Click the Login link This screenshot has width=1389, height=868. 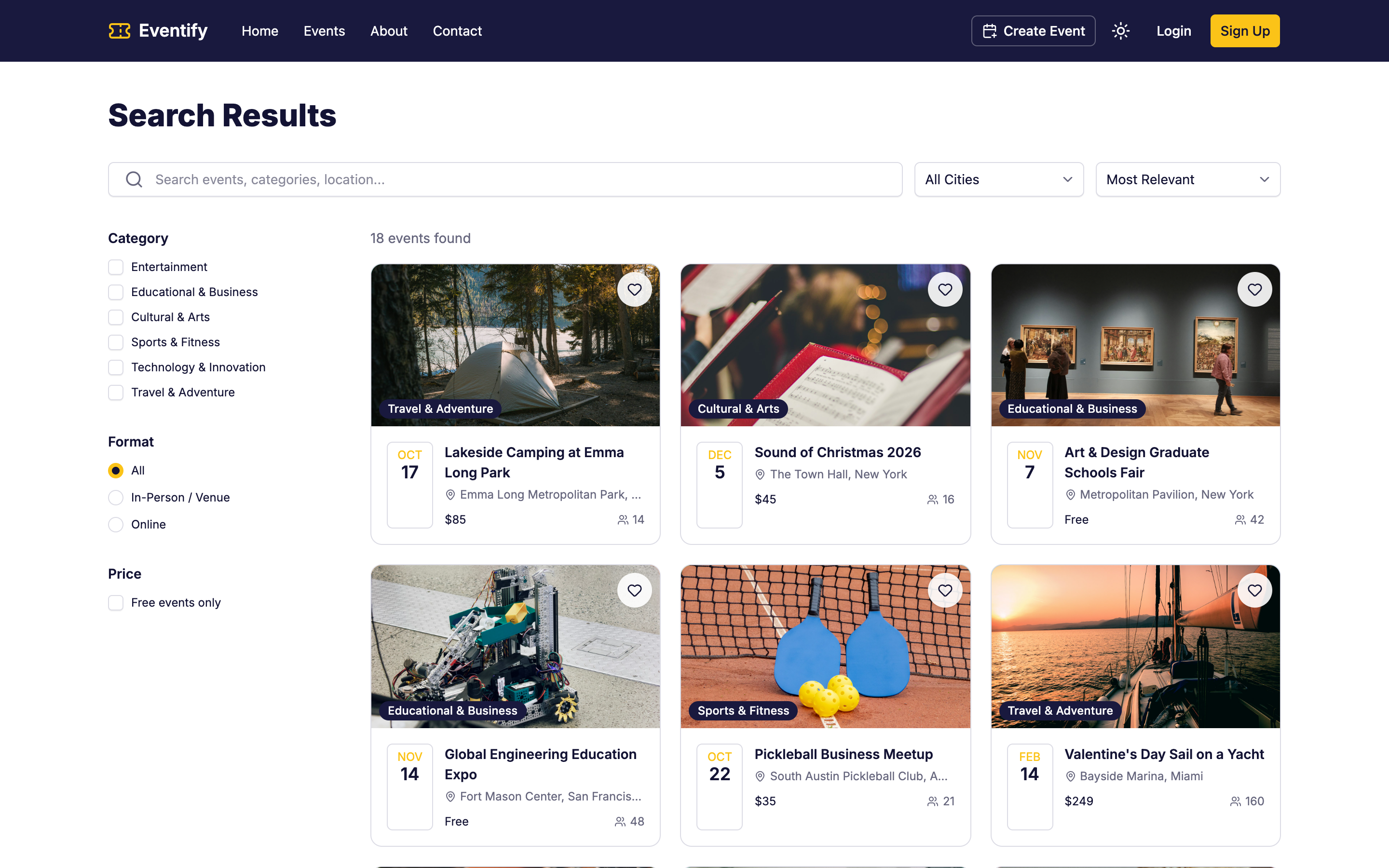1174,31
